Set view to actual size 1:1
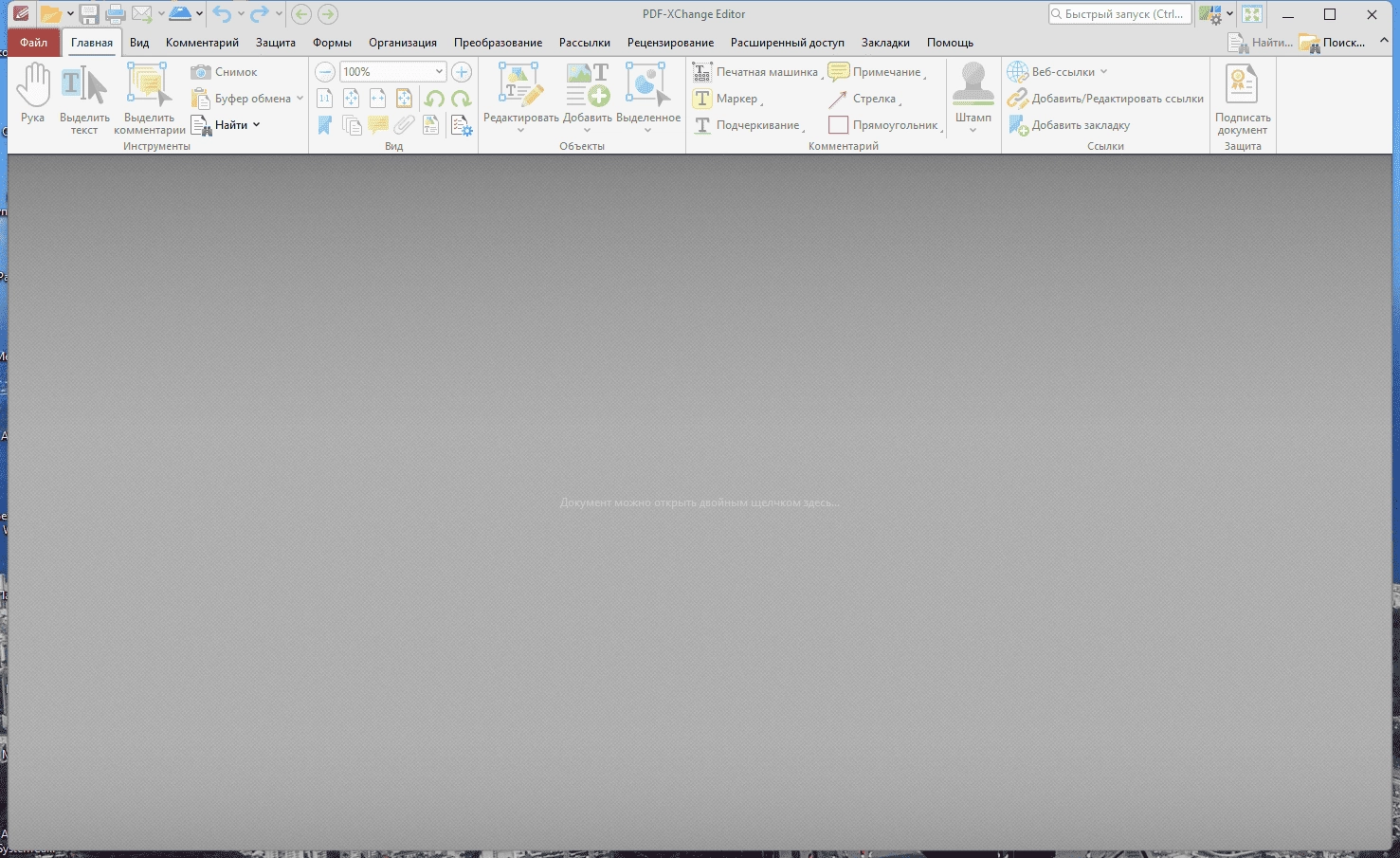 point(324,99)
